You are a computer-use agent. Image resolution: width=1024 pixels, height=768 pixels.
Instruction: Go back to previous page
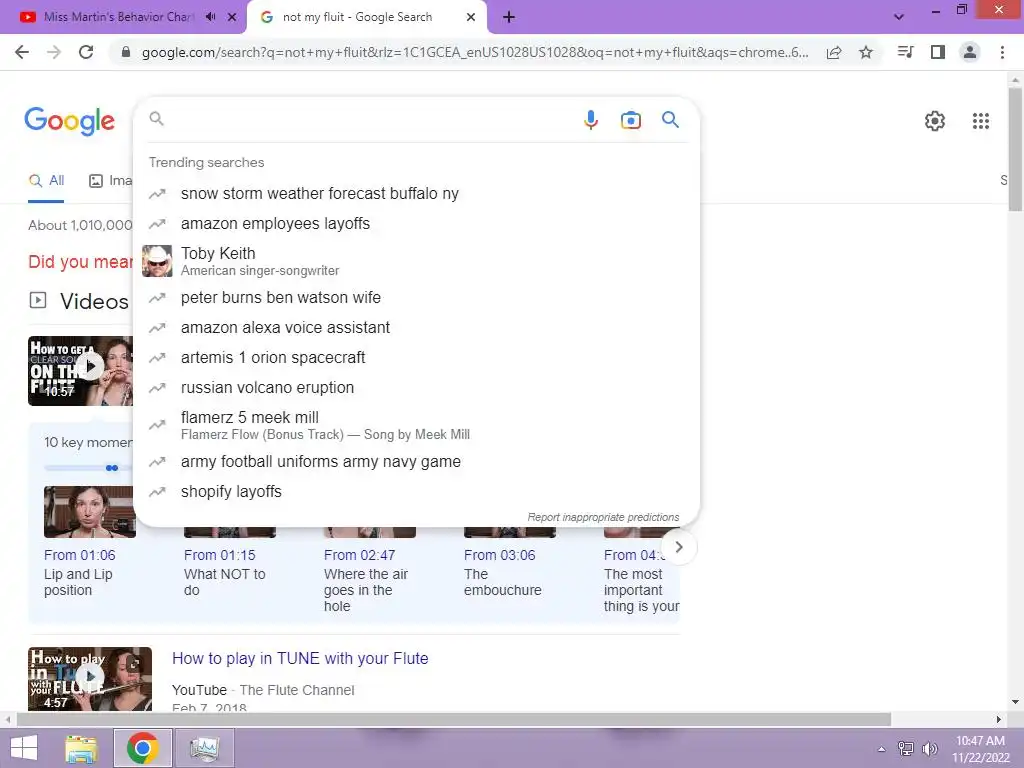[22, 52]
